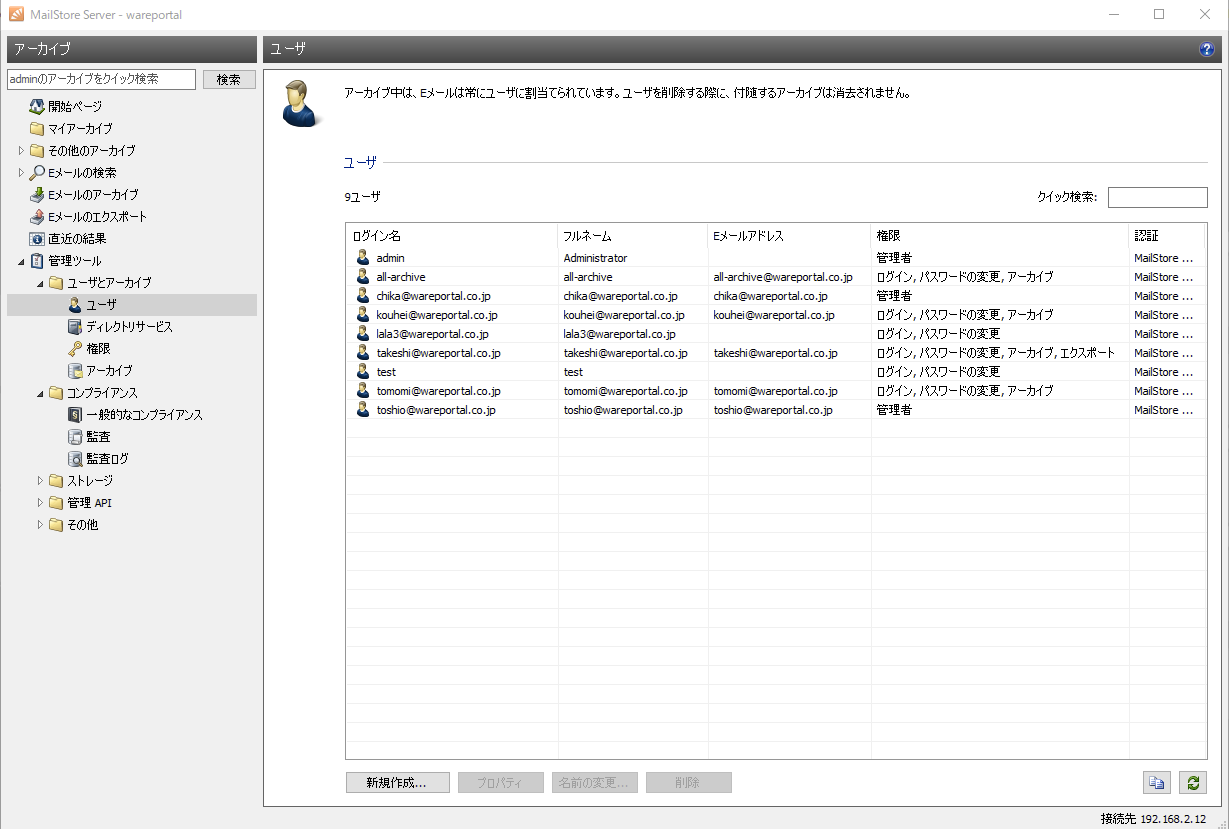
Task: Click the クイック検索 input field
Action: point(1157,197)
